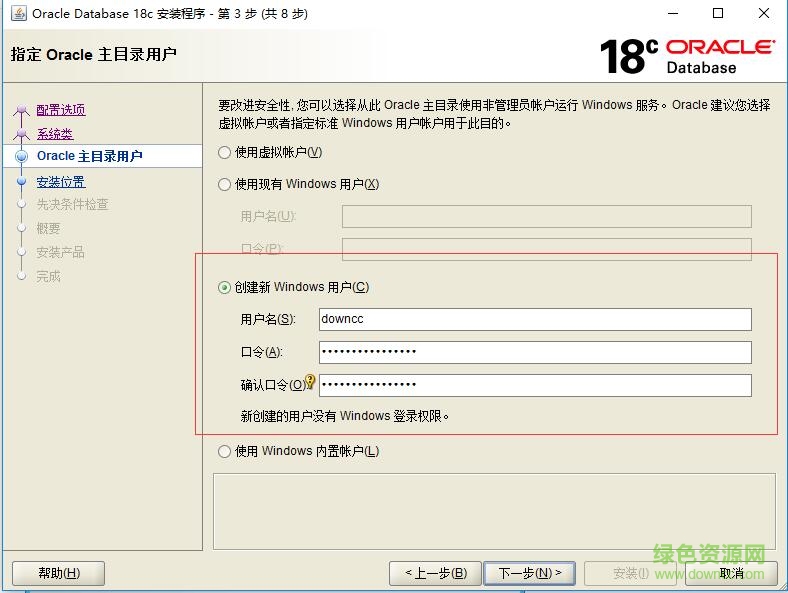The width and height of the screenshot is (788, 593).
Task: Go to the 安装位置 step link
Action: point(61,182)
